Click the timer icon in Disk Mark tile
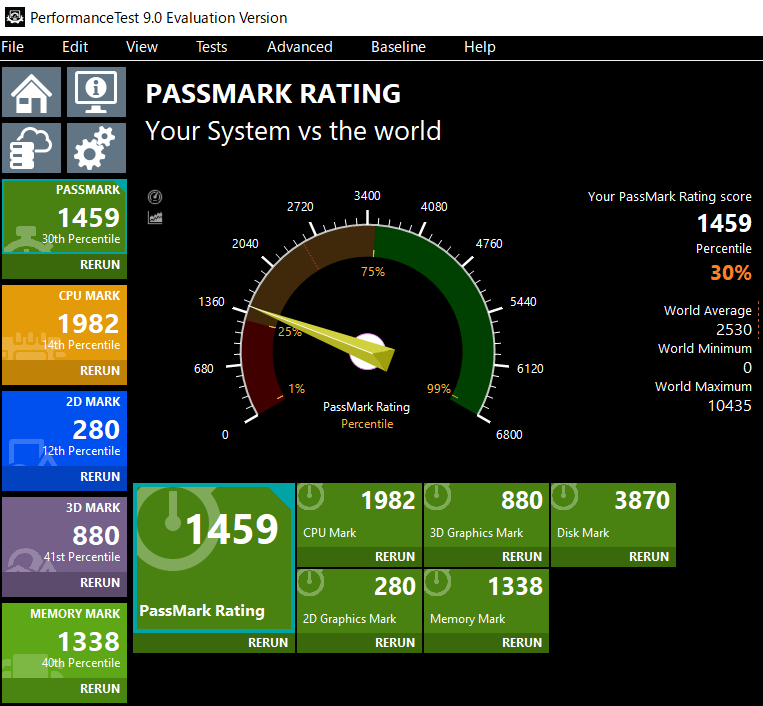763x706 pixels. click(566, 495)
